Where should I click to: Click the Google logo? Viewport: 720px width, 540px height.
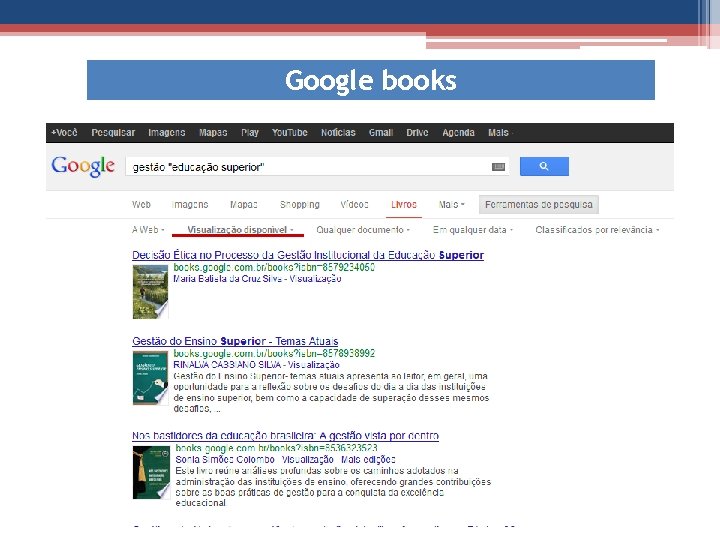pos(83,166)
